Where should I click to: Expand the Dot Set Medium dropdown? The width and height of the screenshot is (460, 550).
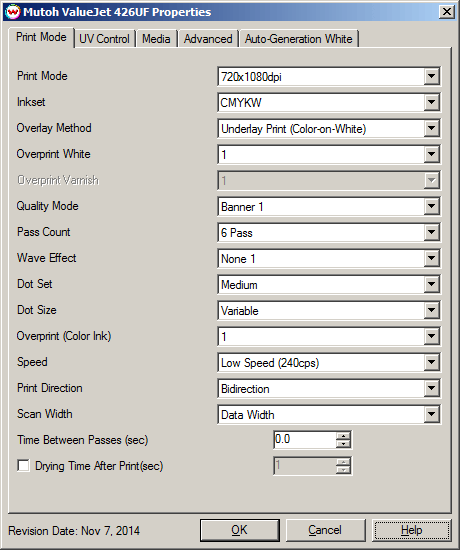[x=329, y=284]
